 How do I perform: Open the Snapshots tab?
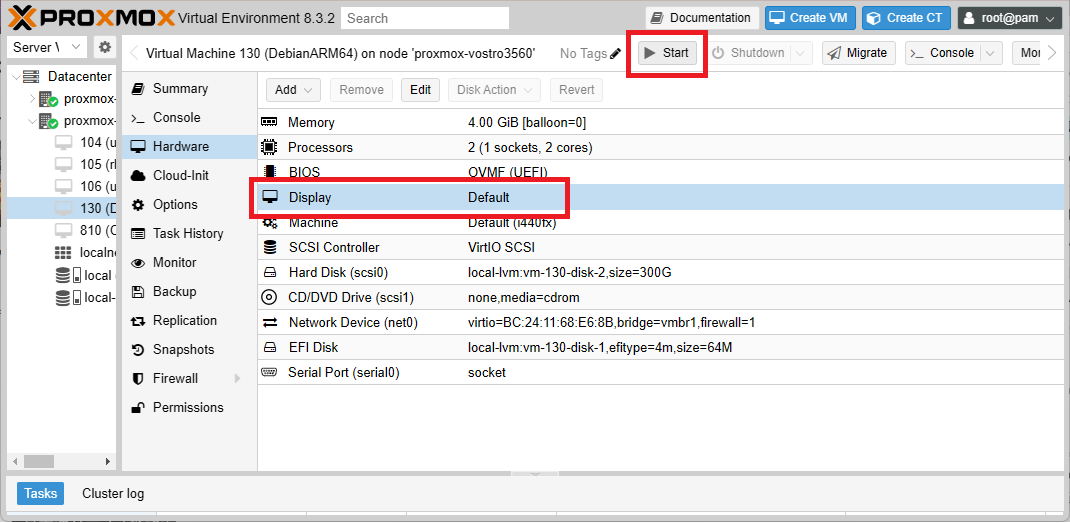189,350
